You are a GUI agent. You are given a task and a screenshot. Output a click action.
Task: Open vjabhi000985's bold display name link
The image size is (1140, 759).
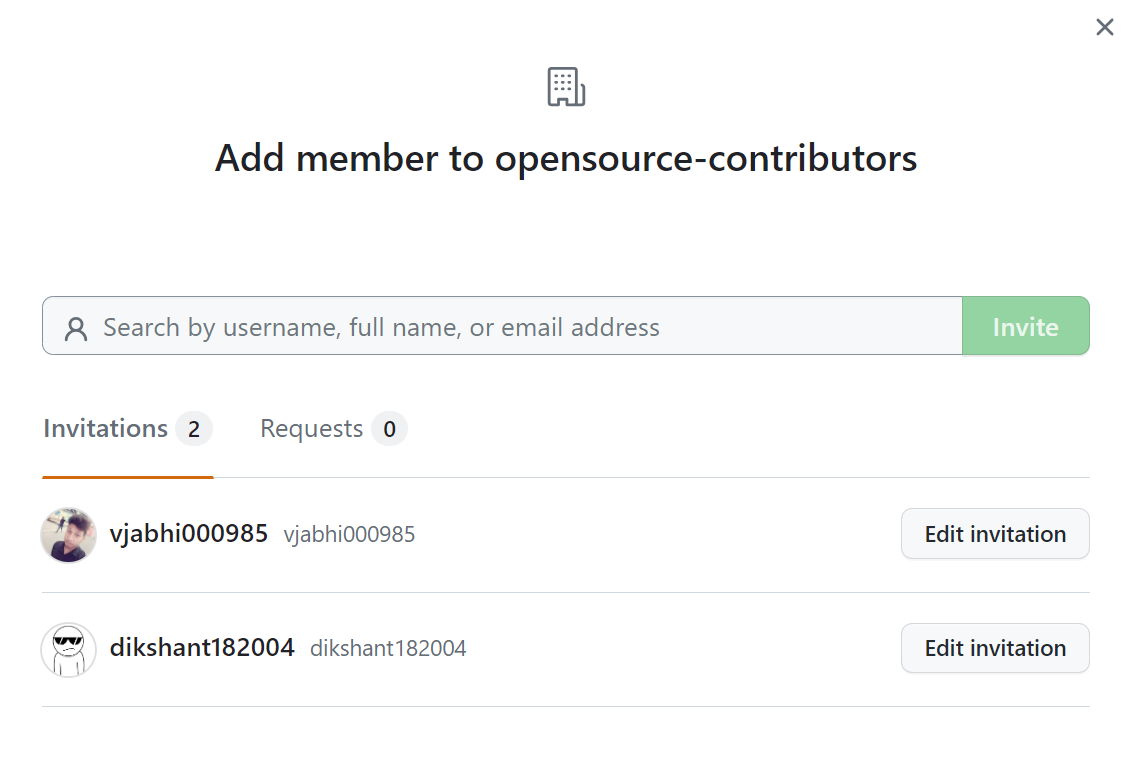188,534
